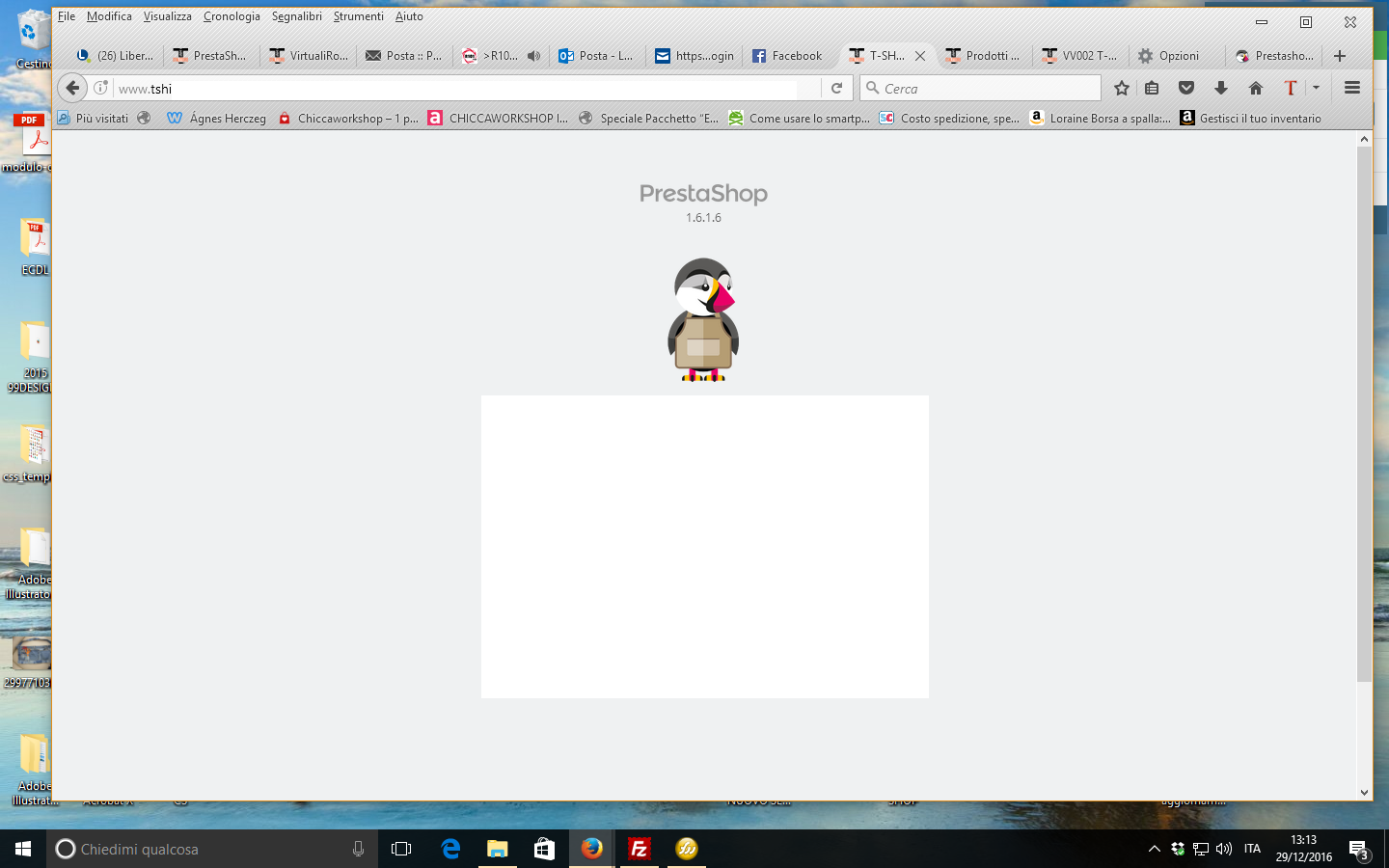Image resolution: width=1389 pixels, height=868 pixels.
Task: Click the yellow round app in taskbar
Action: point(687,849)
